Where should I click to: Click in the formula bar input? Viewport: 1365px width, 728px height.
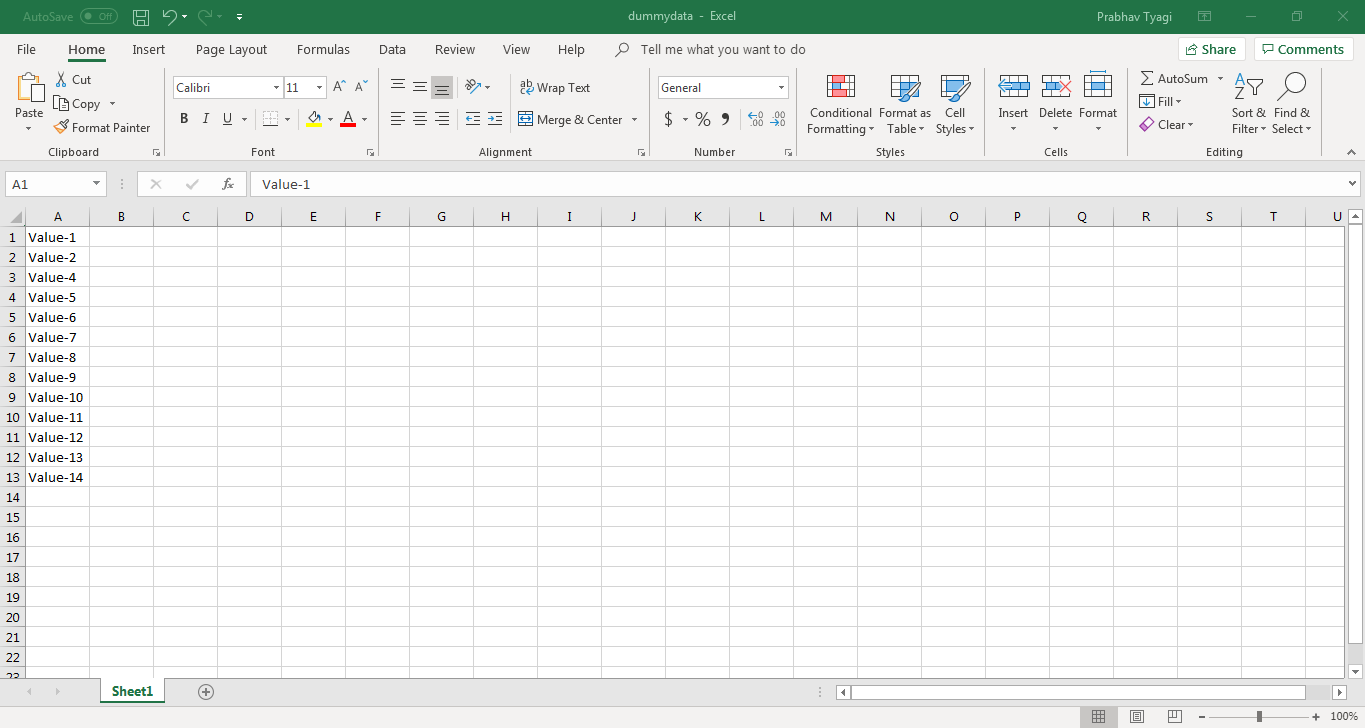tap(800, 184)
